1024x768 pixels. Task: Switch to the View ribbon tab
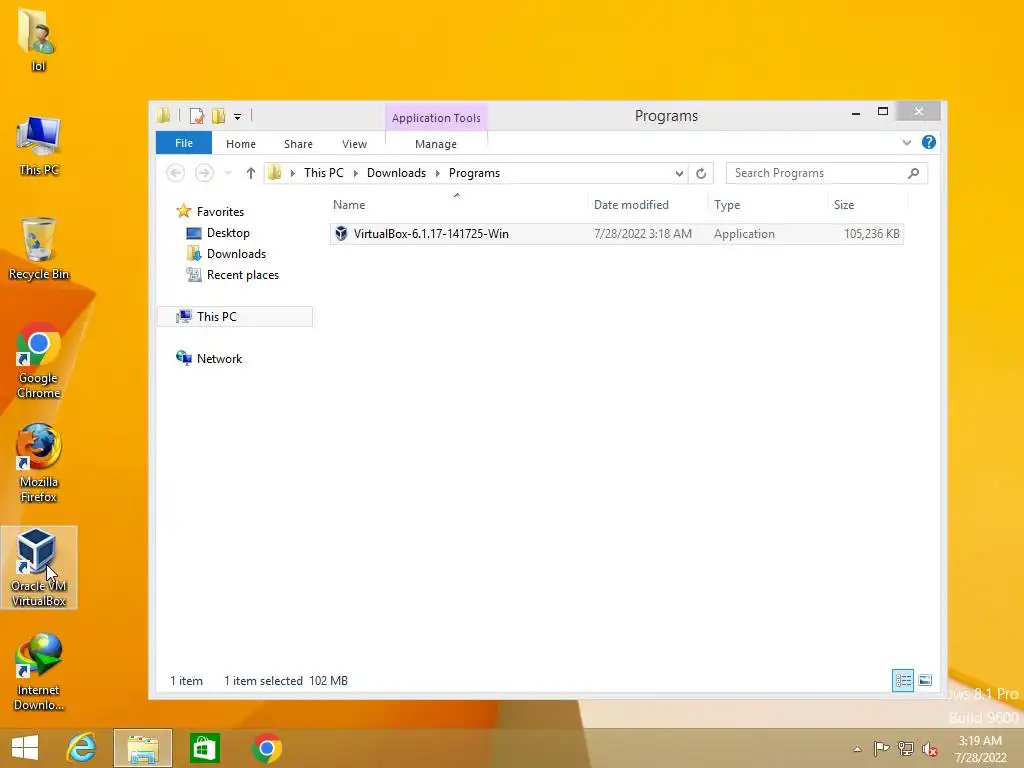point(355,144)
